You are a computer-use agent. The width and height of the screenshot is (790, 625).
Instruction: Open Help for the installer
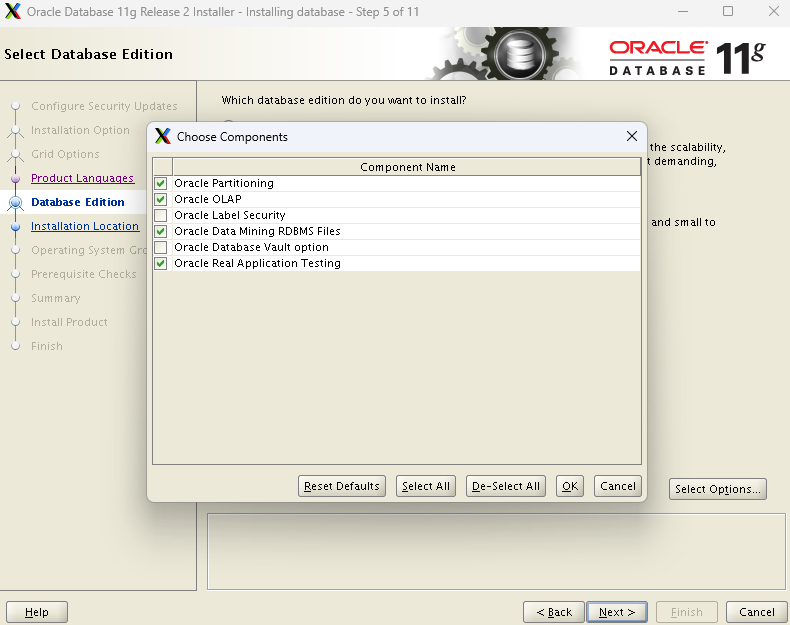(x=37, y=612)
